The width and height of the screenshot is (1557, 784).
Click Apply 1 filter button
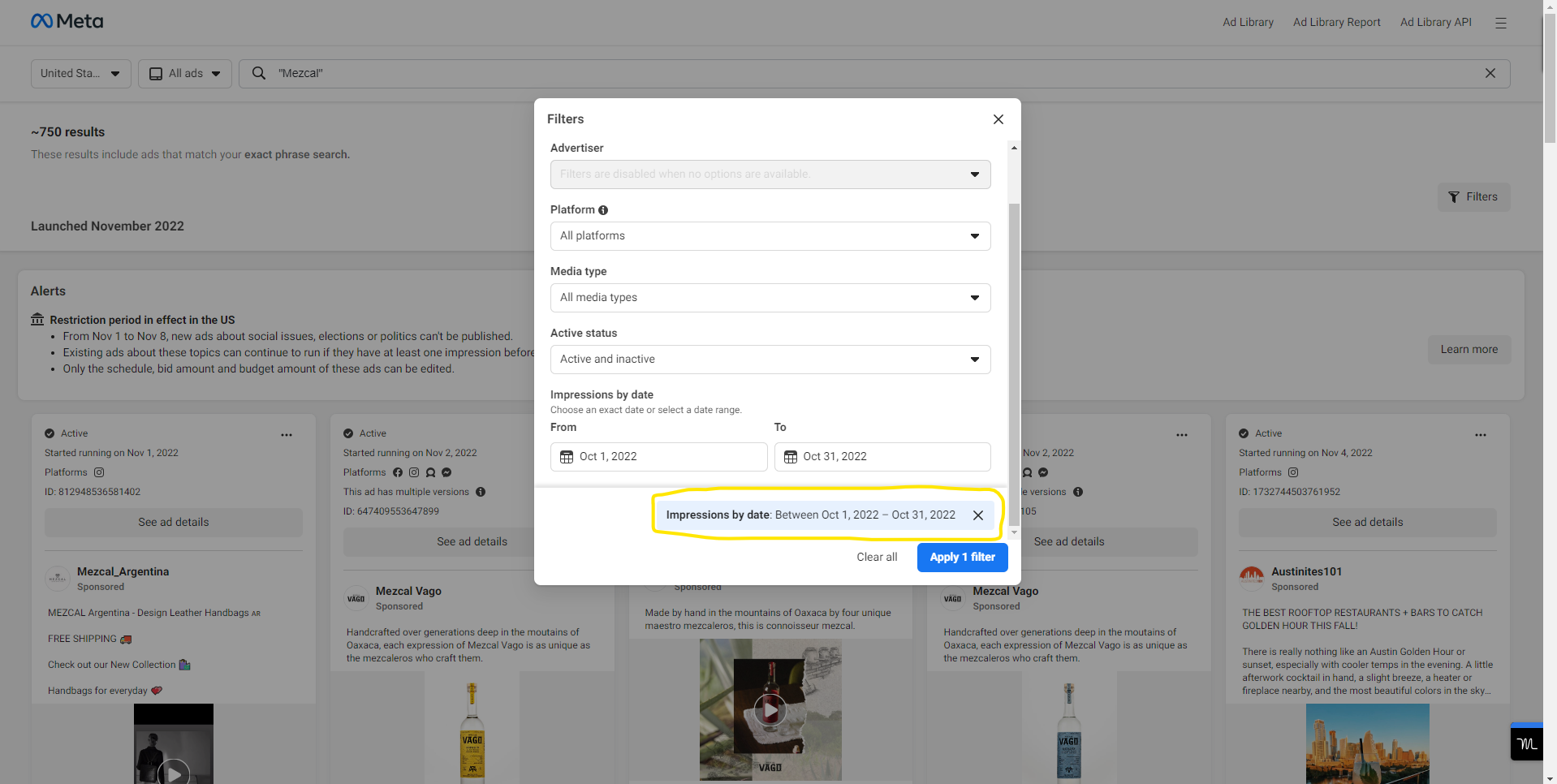click(963, 558)
